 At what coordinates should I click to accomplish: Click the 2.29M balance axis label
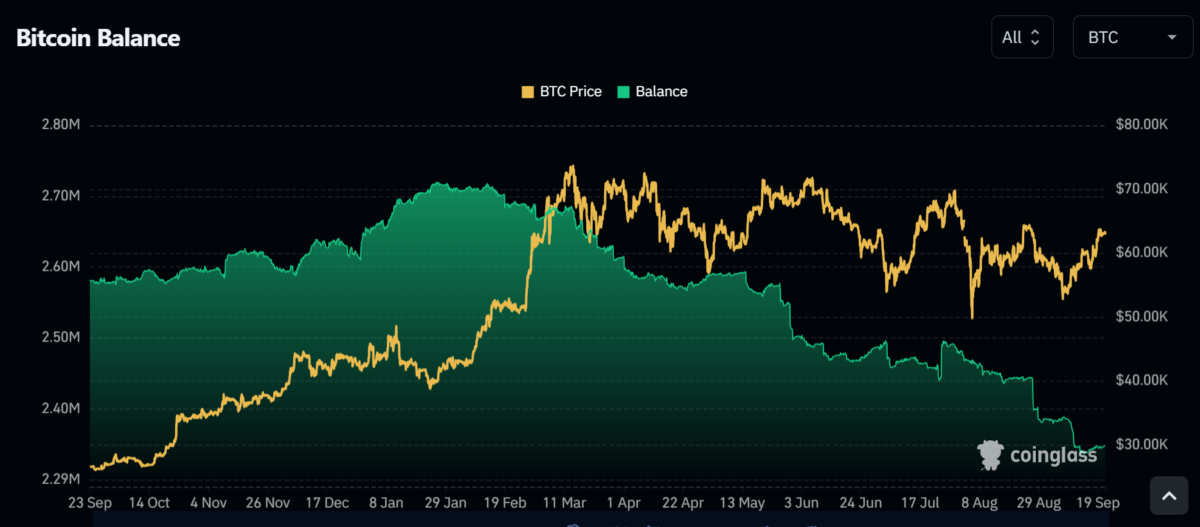pyautogui.click(x=61, y=479)
